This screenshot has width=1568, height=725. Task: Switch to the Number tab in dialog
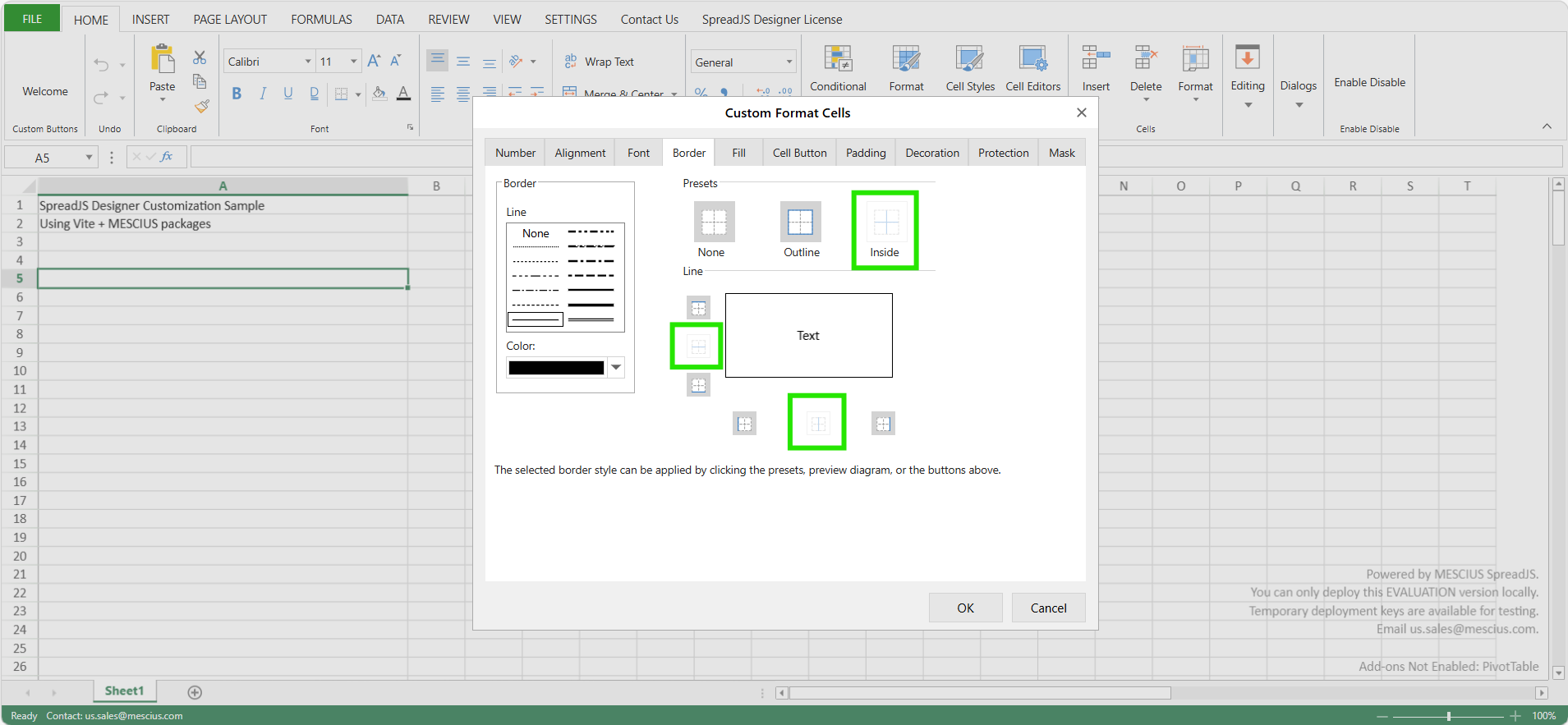515,153
